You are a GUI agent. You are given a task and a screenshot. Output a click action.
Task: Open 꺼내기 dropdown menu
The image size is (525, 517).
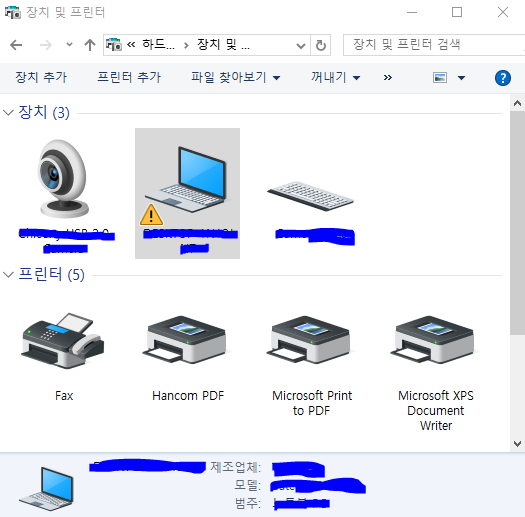pyautogui.click(x=335, y=78)
